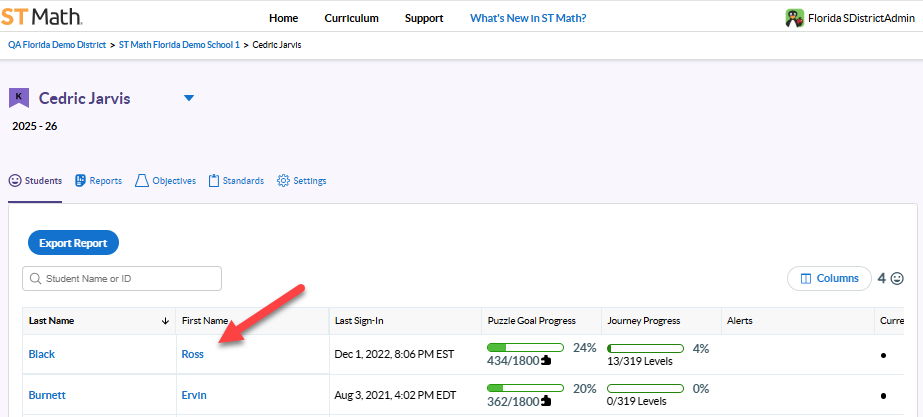923x417 pixels.
Task: Go to the Objectives tab
Action: pos(165,181)
